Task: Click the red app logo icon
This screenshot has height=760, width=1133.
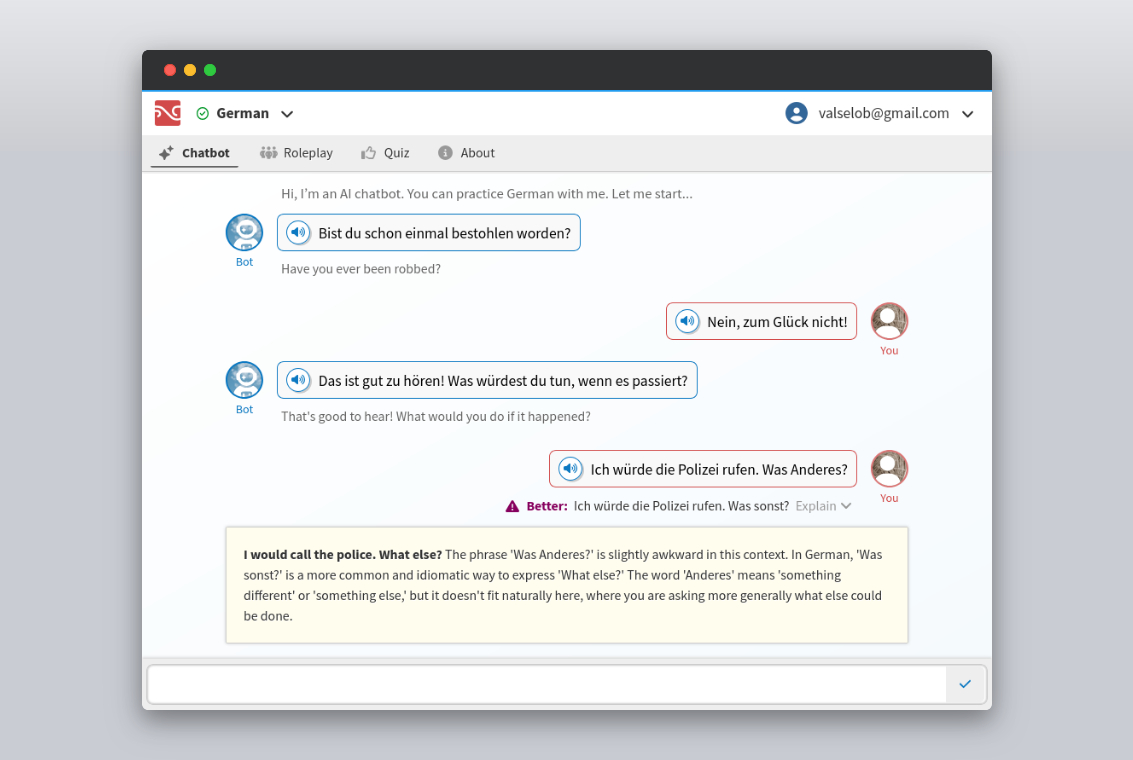Action: (167, 113)
